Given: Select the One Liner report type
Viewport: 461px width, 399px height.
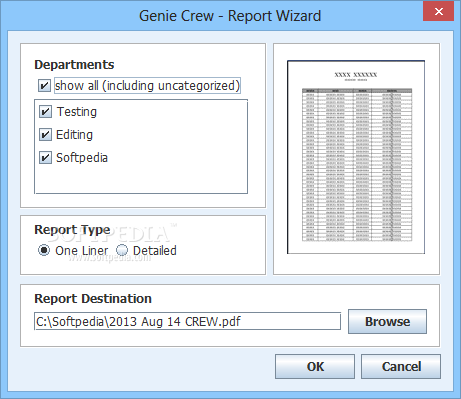Looking at the screenshot, I should (44, 250).
